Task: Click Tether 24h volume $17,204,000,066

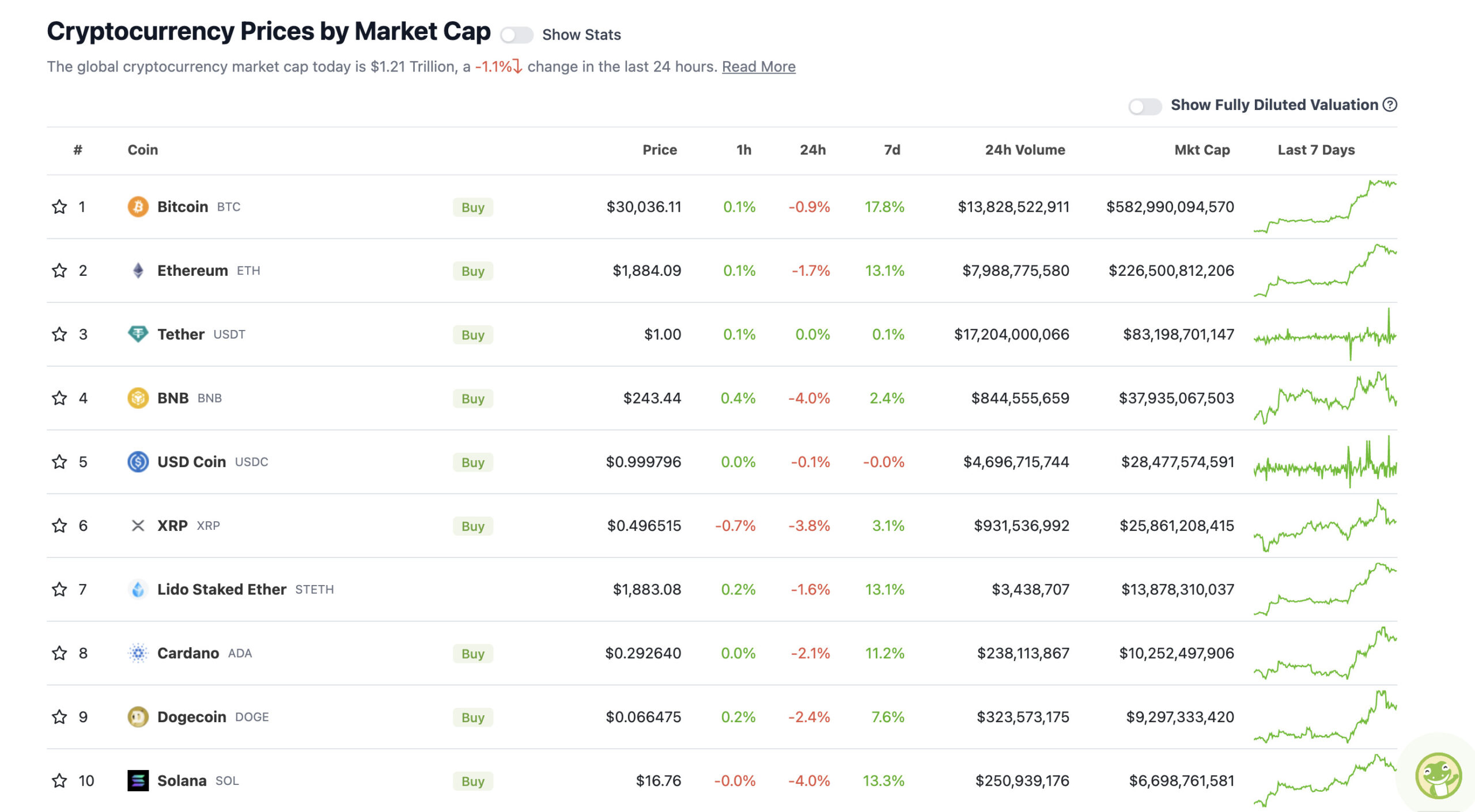Action: tap(1011, 335)
